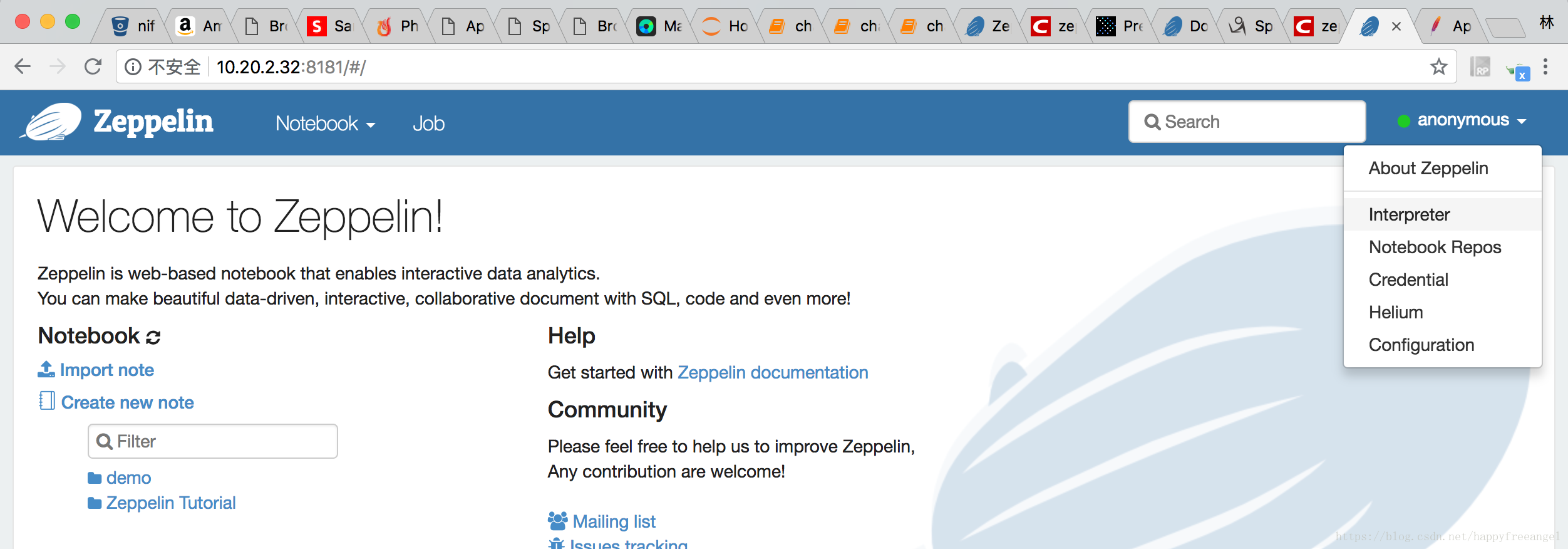Click the browser forward arrow
The width and height of the screenshot is (1568, 549).
(58, 66)
